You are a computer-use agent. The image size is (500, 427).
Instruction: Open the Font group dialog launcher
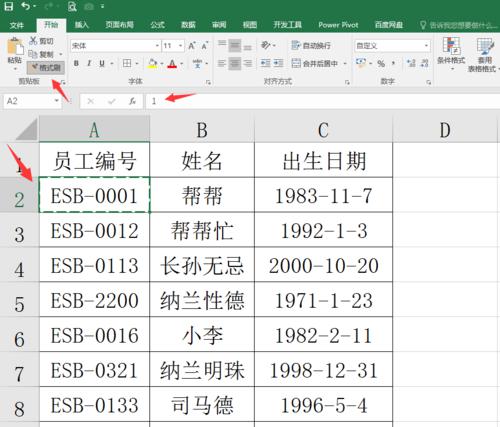208,82
